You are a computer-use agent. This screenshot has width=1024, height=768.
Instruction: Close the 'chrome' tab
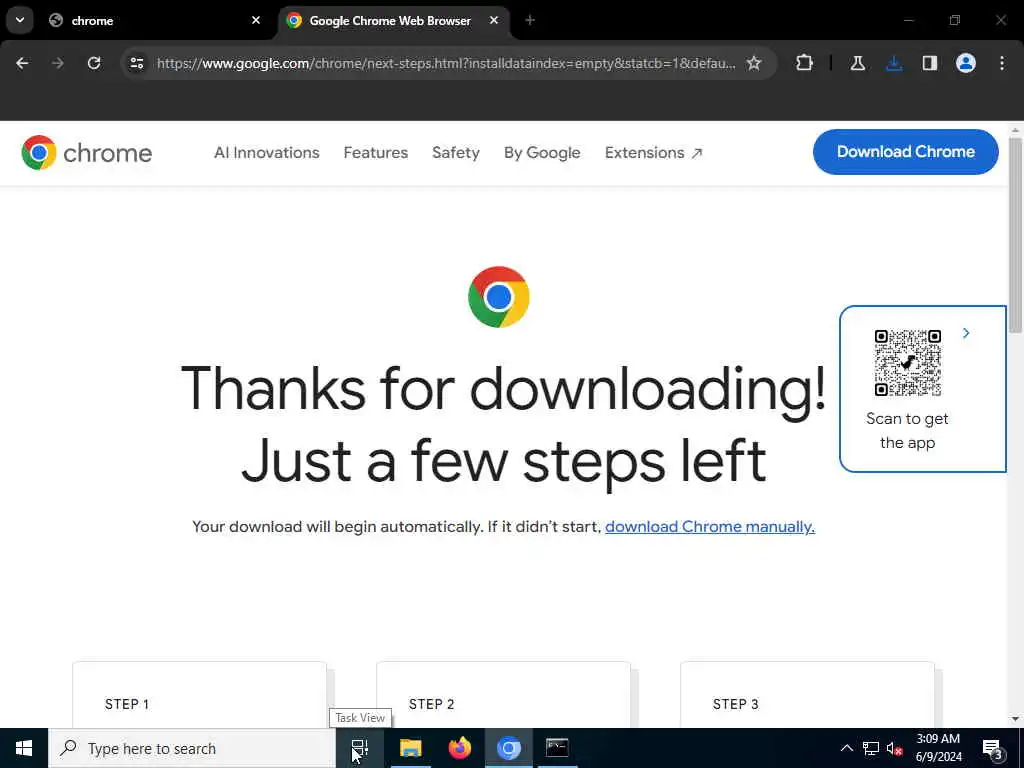[256, 20]
